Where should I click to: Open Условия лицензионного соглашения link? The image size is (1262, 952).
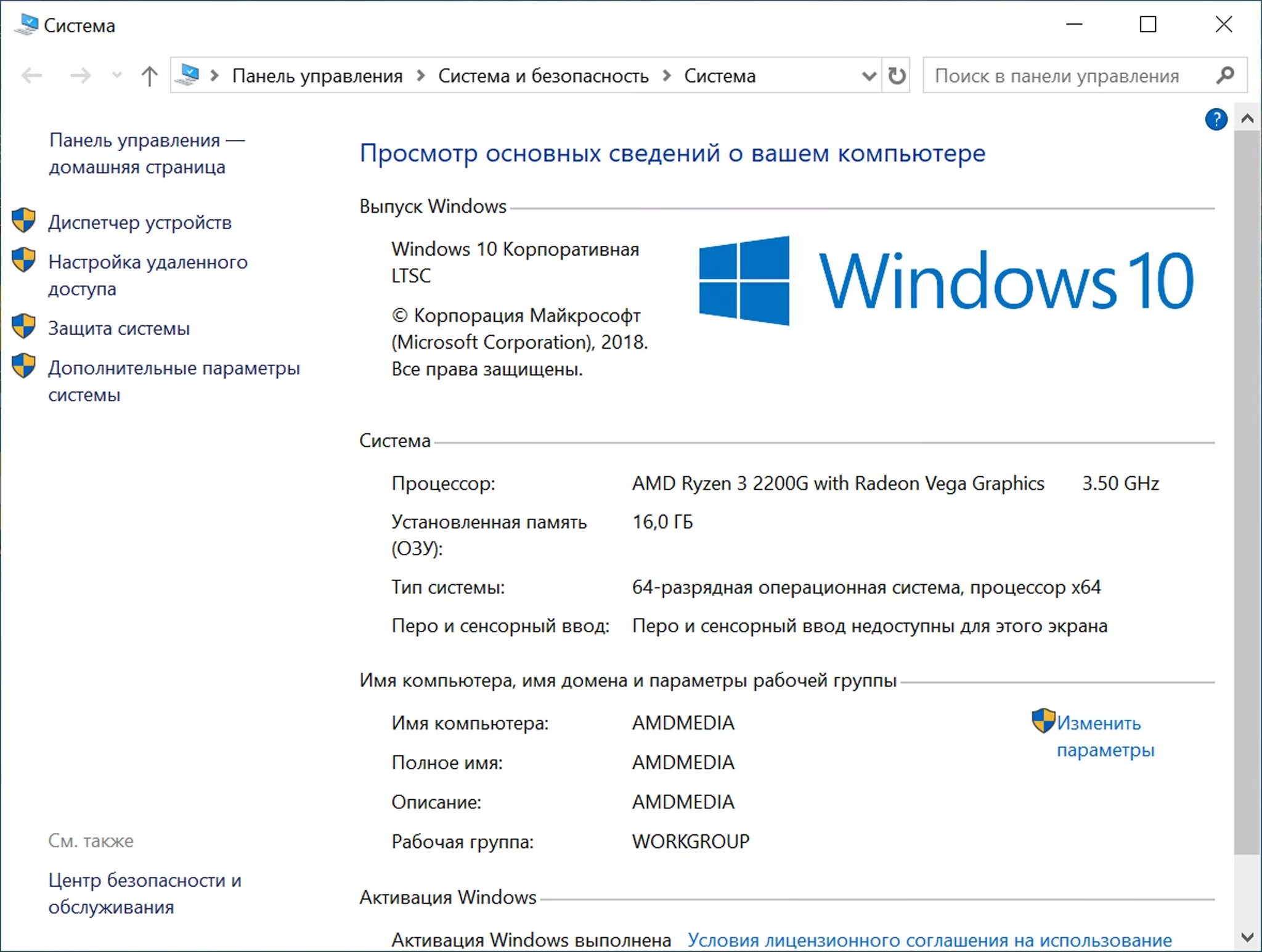pyautogui.click(x=929, y=940)
